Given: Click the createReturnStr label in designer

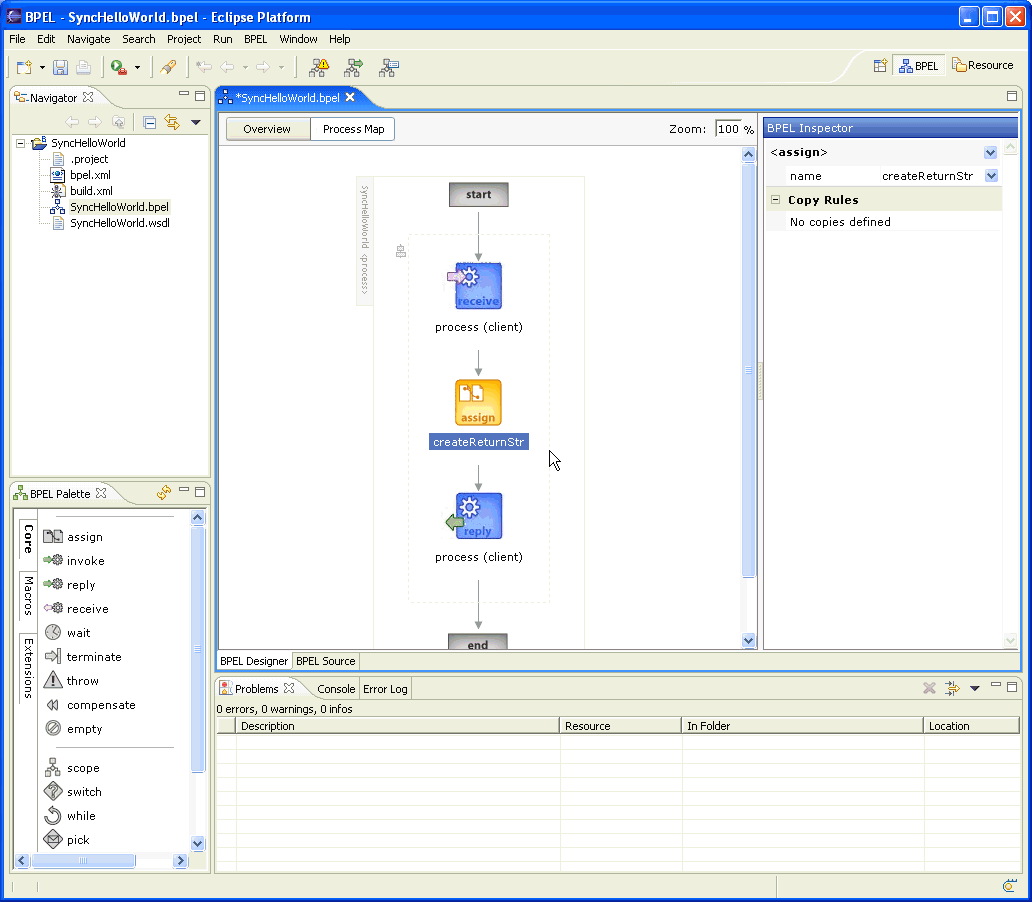Looking at the screenshot, I should coord(478,442).
